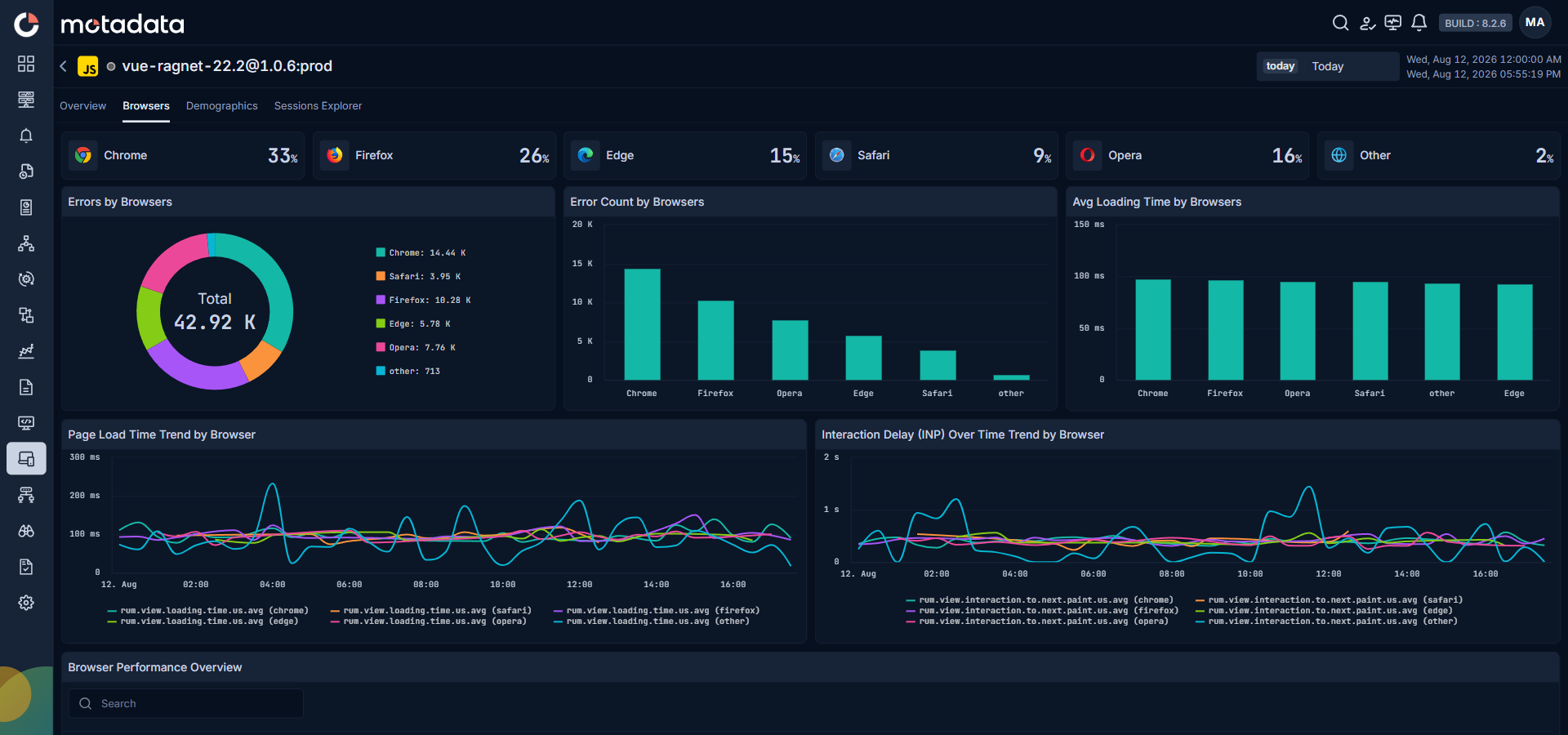Open the binoculars explorer icon in sidebar
Viewport: 1568px width, 735px height.
[26, 531]
